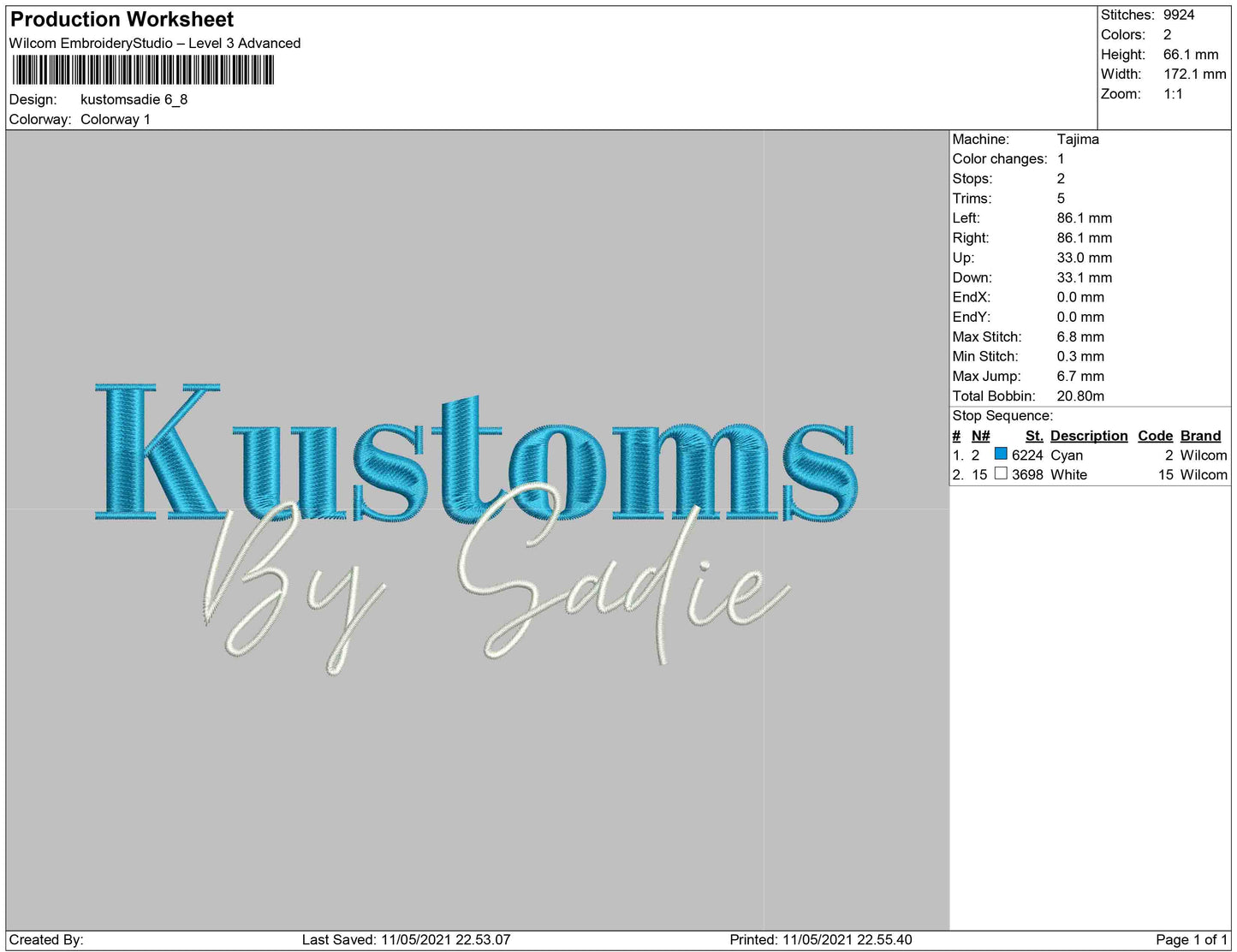This screenshot has height=952, width=1237.
Task: Click the Production Worksheet title
Action: [x=120, y=18]
